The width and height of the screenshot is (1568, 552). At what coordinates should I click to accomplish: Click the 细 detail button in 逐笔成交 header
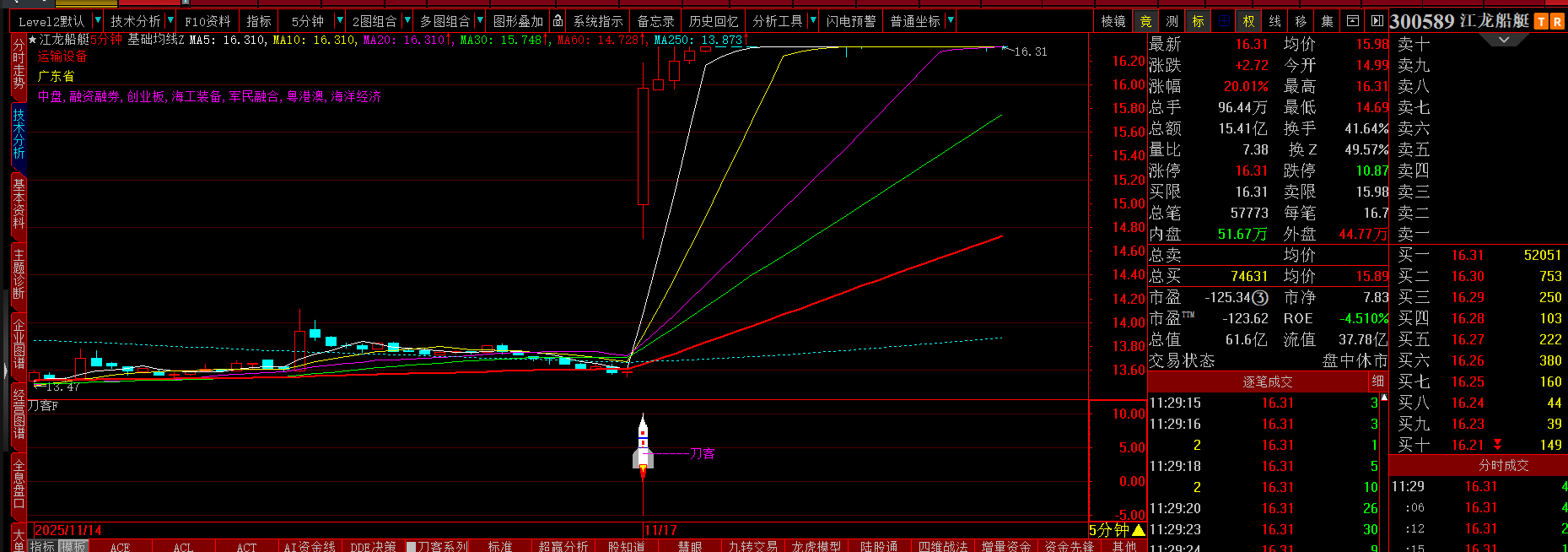point(1377,382)
